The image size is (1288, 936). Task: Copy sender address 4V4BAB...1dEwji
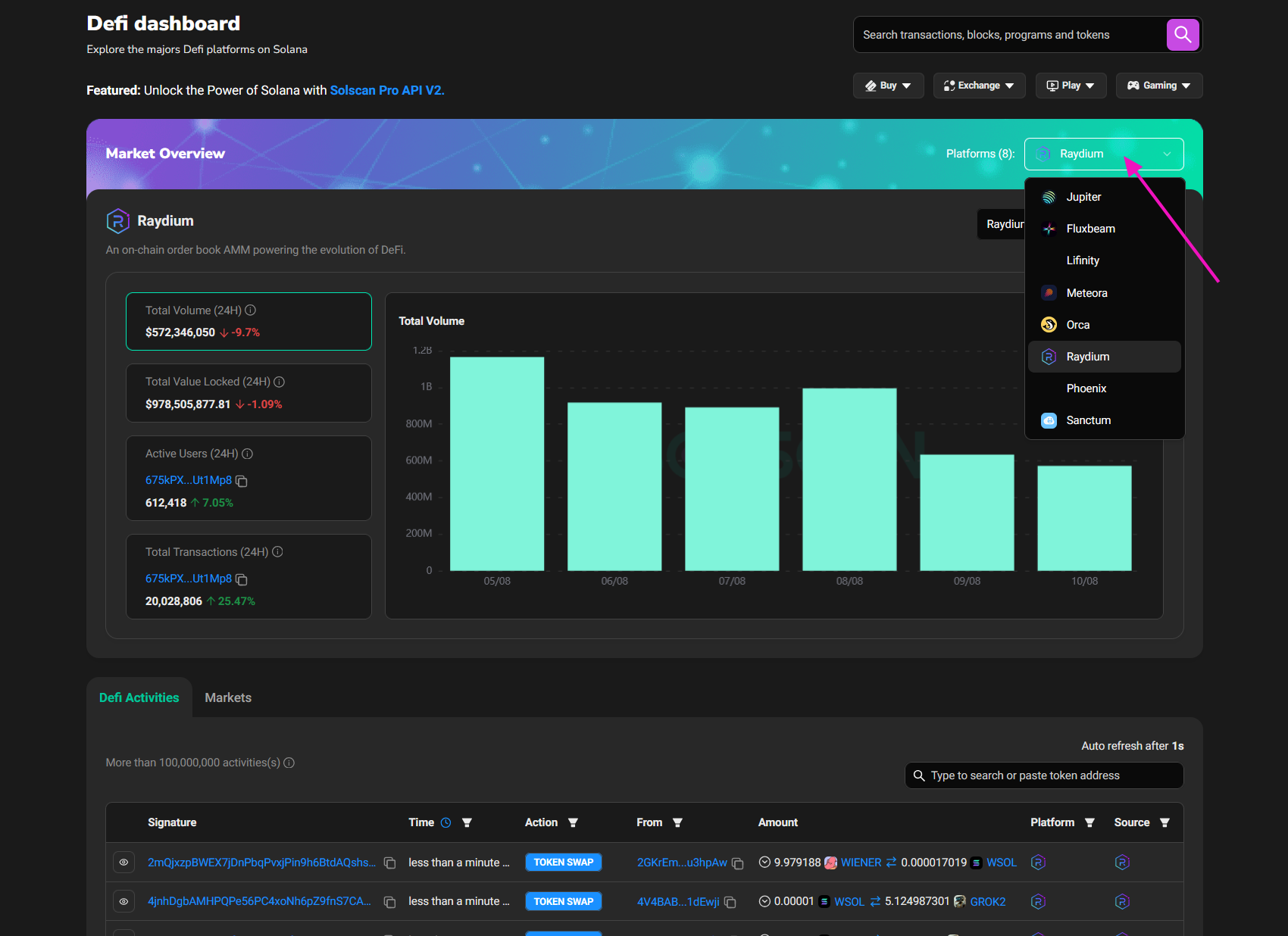[x=730, y=903]
